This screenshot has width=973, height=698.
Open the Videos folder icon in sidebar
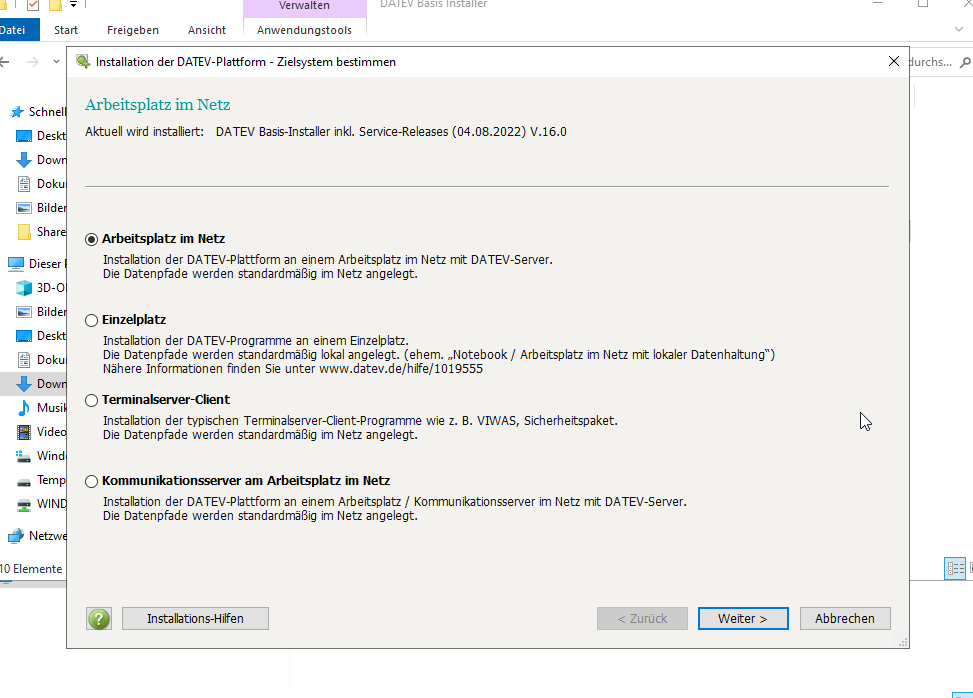24,432
